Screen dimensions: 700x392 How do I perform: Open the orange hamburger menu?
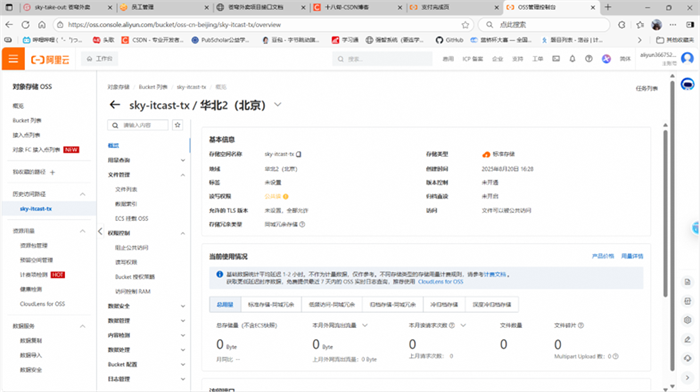[13, 59]
